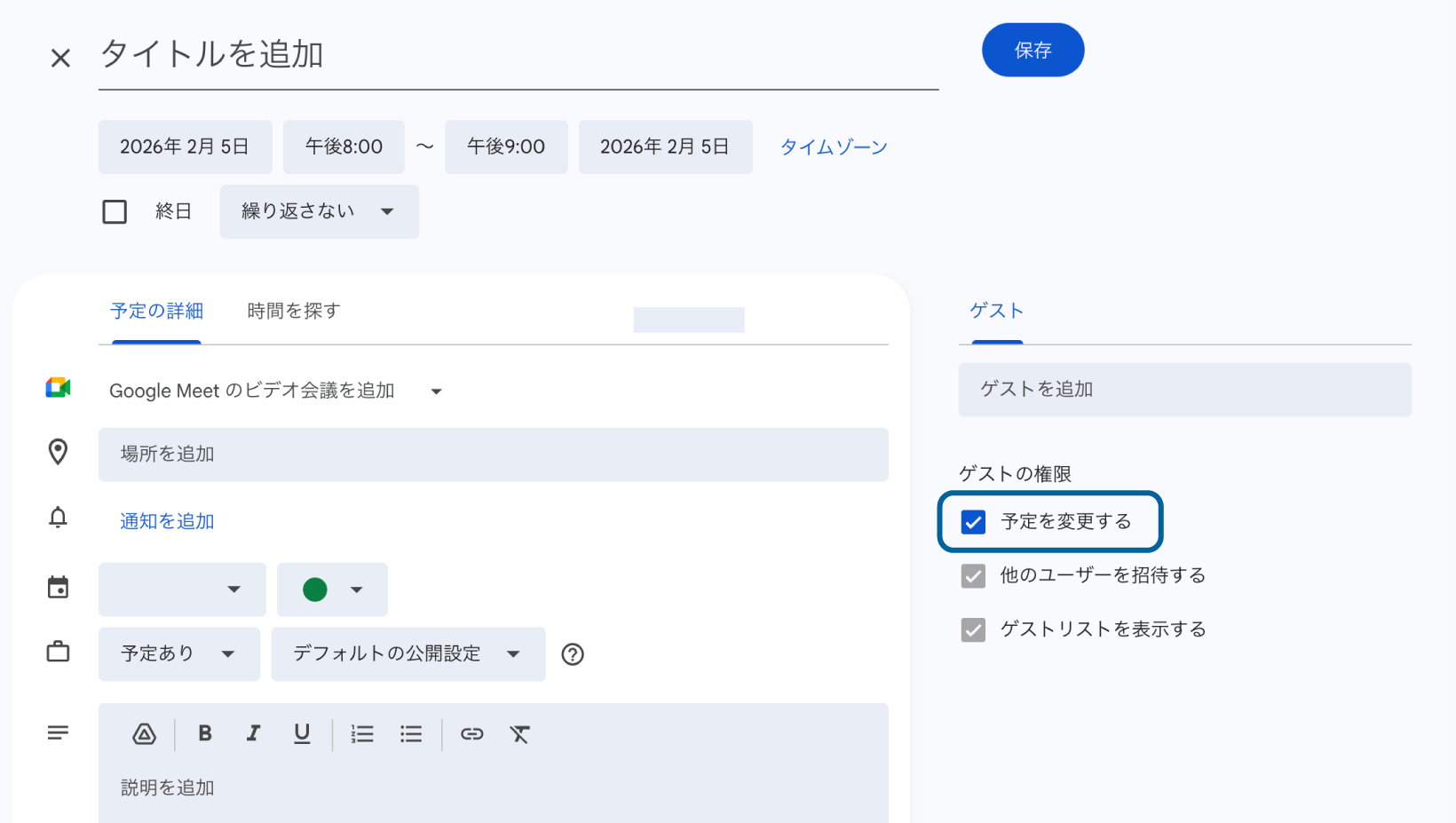Click the remove formatting icon

519,734
